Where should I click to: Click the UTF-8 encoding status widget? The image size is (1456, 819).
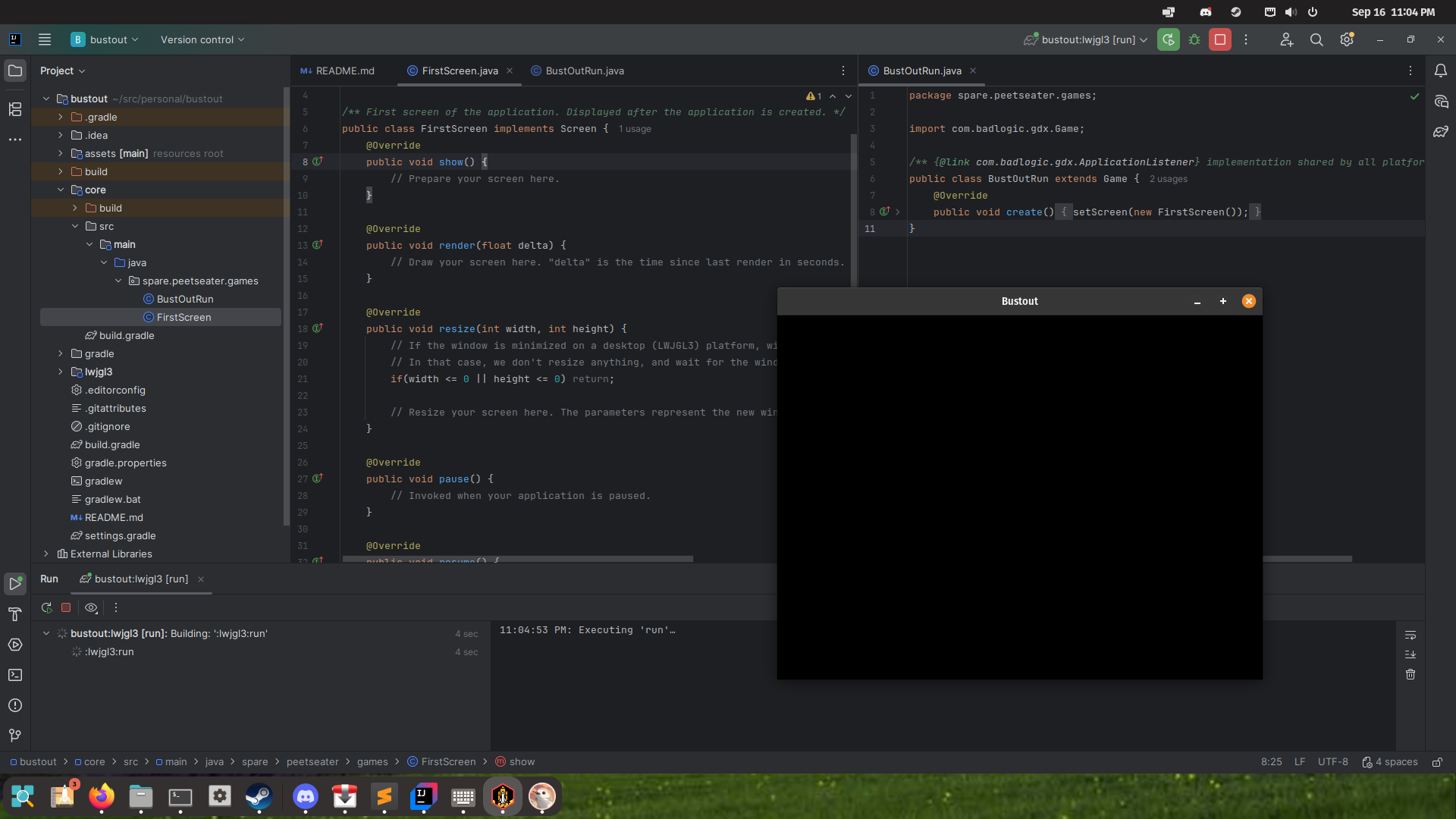tap(1332, 762)
